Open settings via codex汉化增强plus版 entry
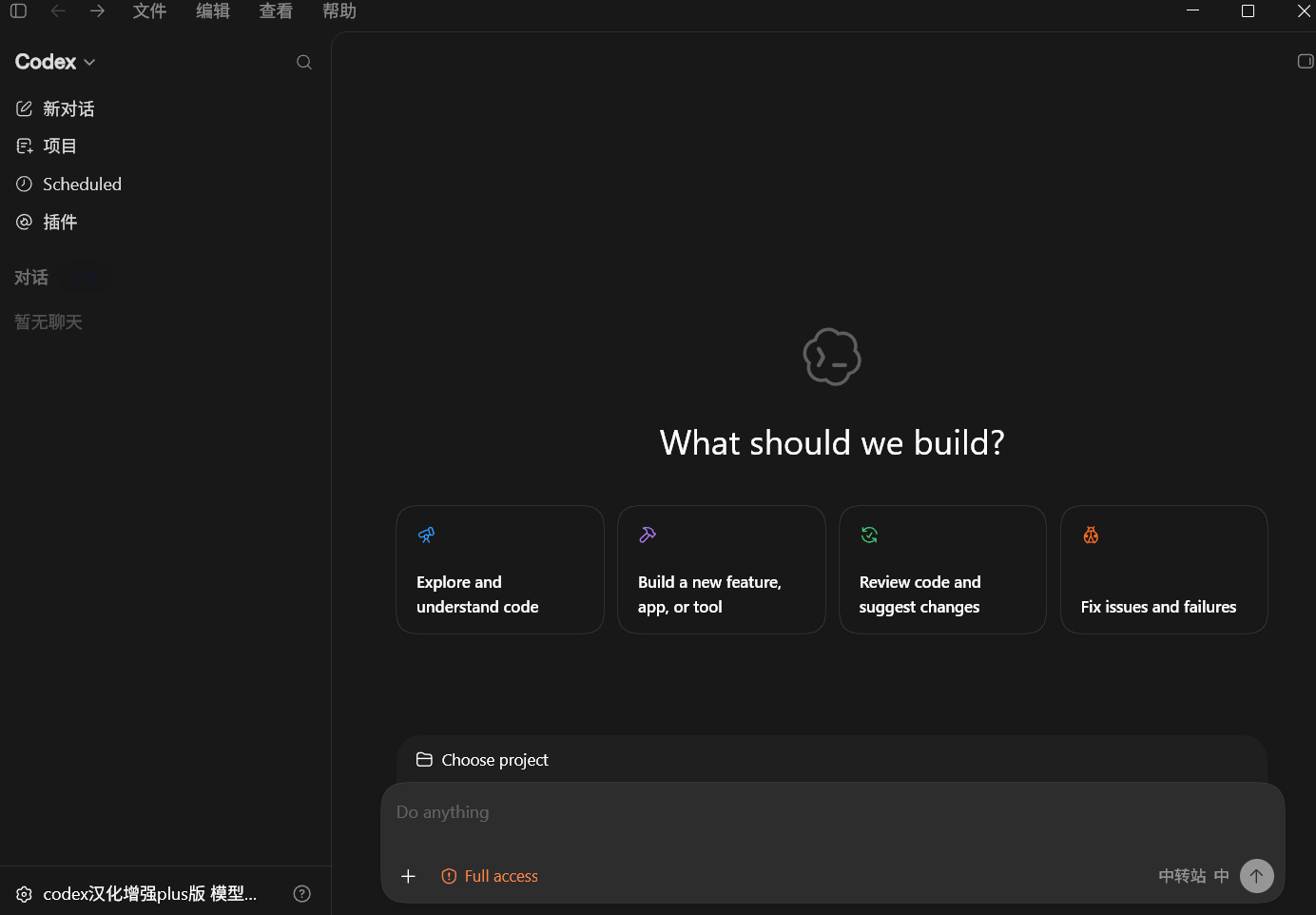 pyautogui.click(x=149, y=894)
